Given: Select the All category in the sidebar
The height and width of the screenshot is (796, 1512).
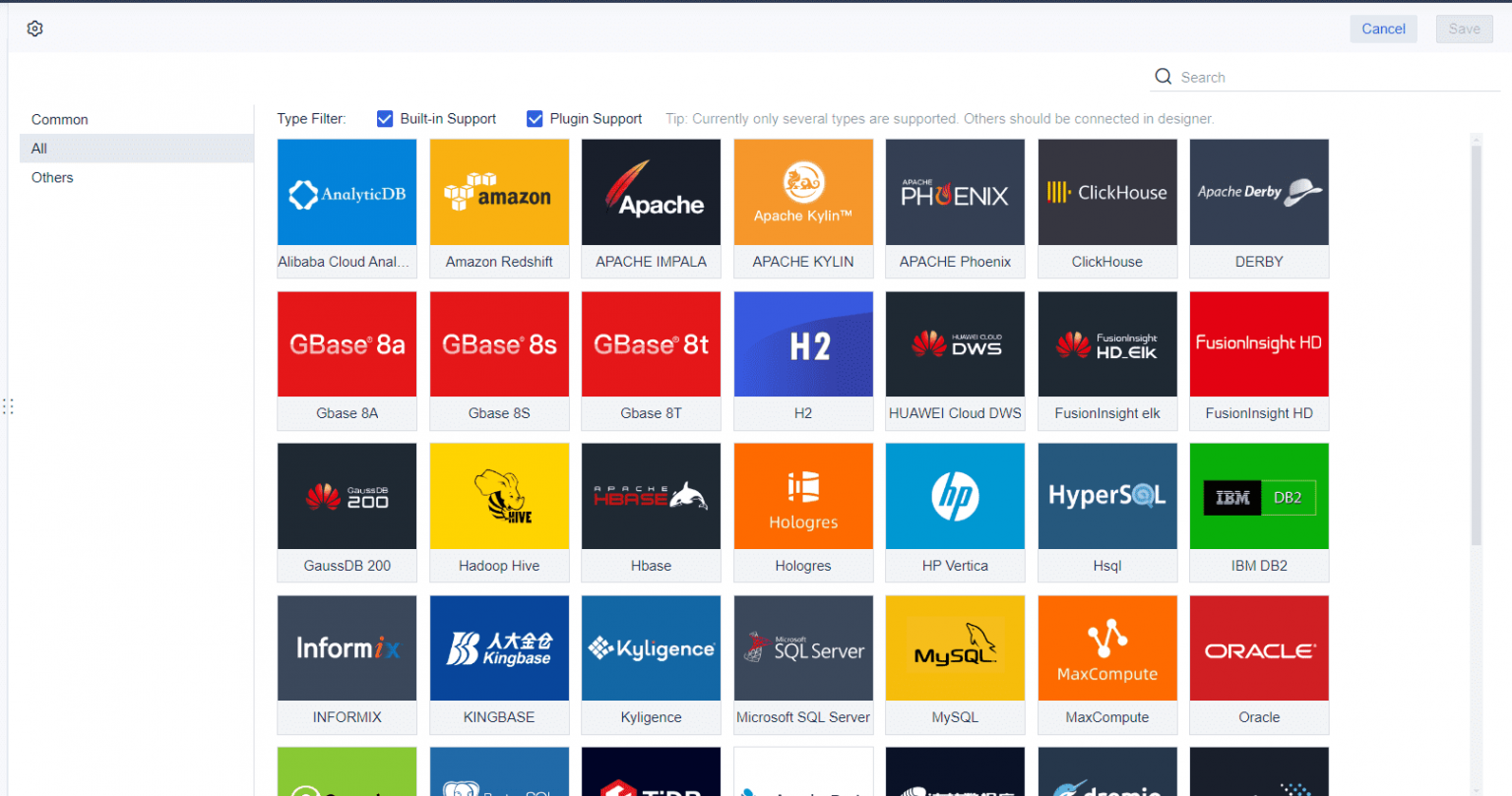Looking at the screenshot, I should [40, 148].
